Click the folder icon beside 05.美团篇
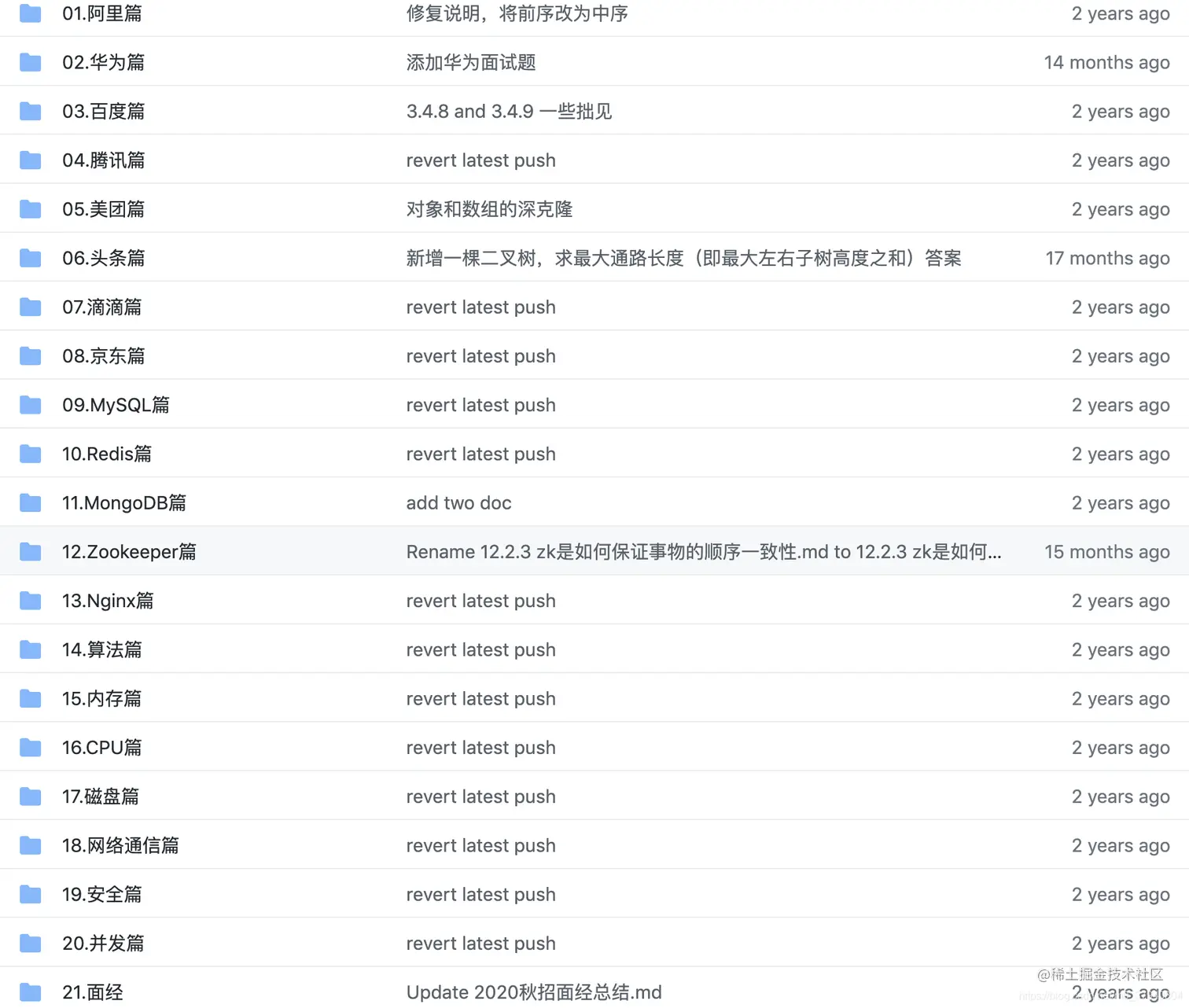 pyautogui.click(x=30, y=209)
